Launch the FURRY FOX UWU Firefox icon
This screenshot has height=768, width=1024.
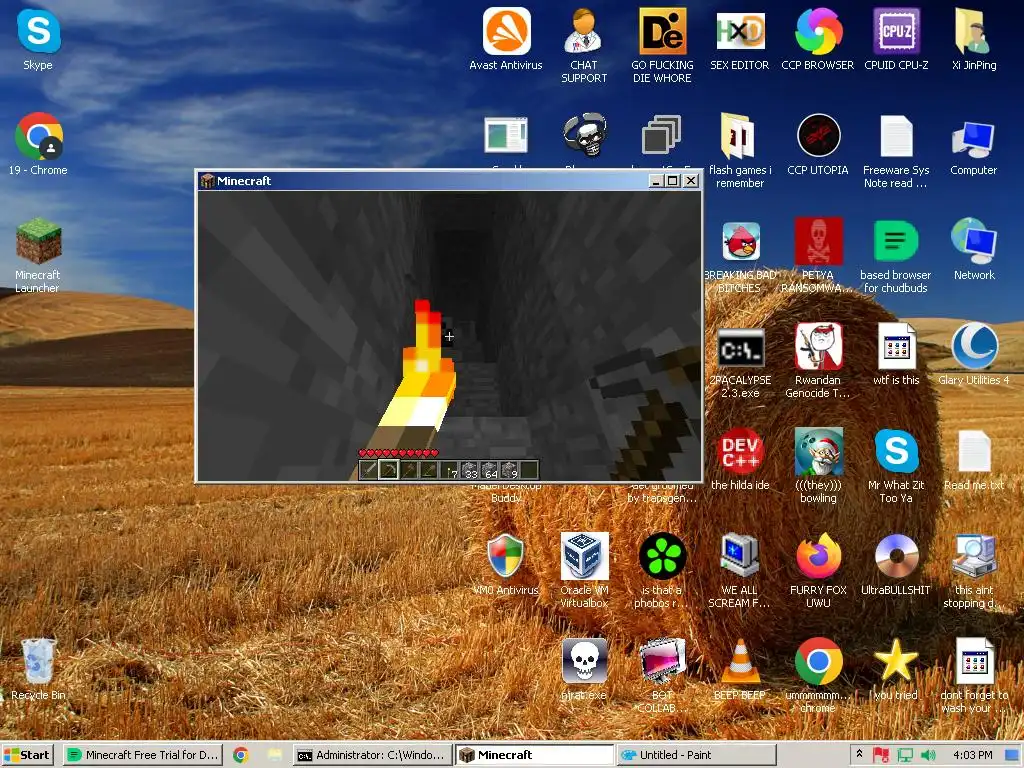818,571
